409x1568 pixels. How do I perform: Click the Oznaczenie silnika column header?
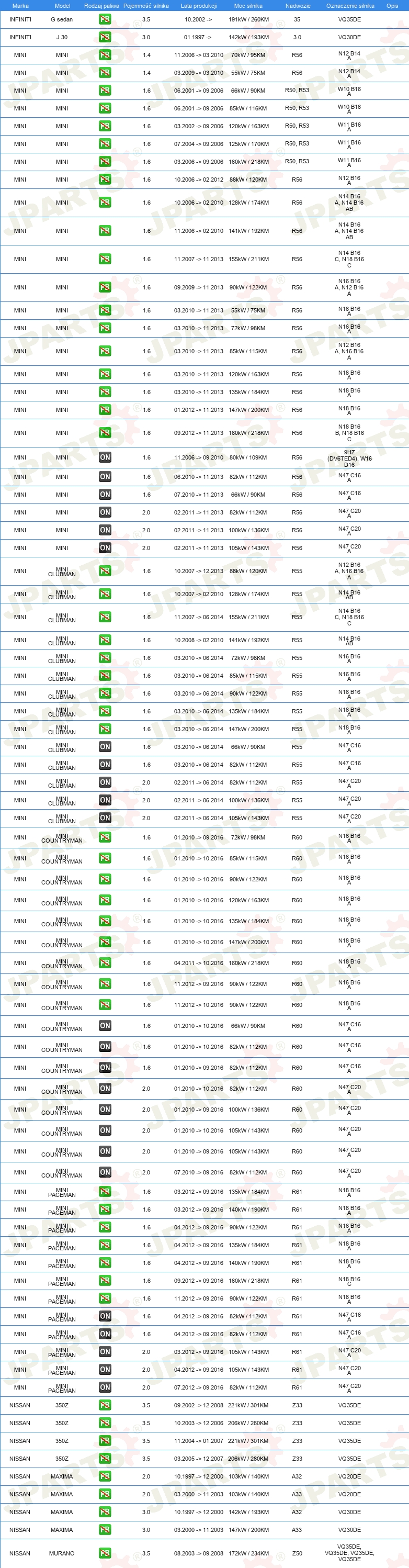coord(350,5)
